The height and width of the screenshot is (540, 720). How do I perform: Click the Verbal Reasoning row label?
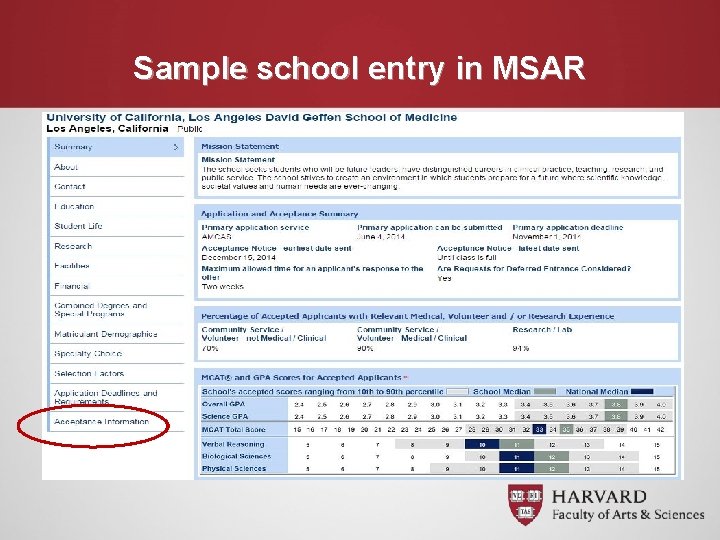tap(233, 444)
